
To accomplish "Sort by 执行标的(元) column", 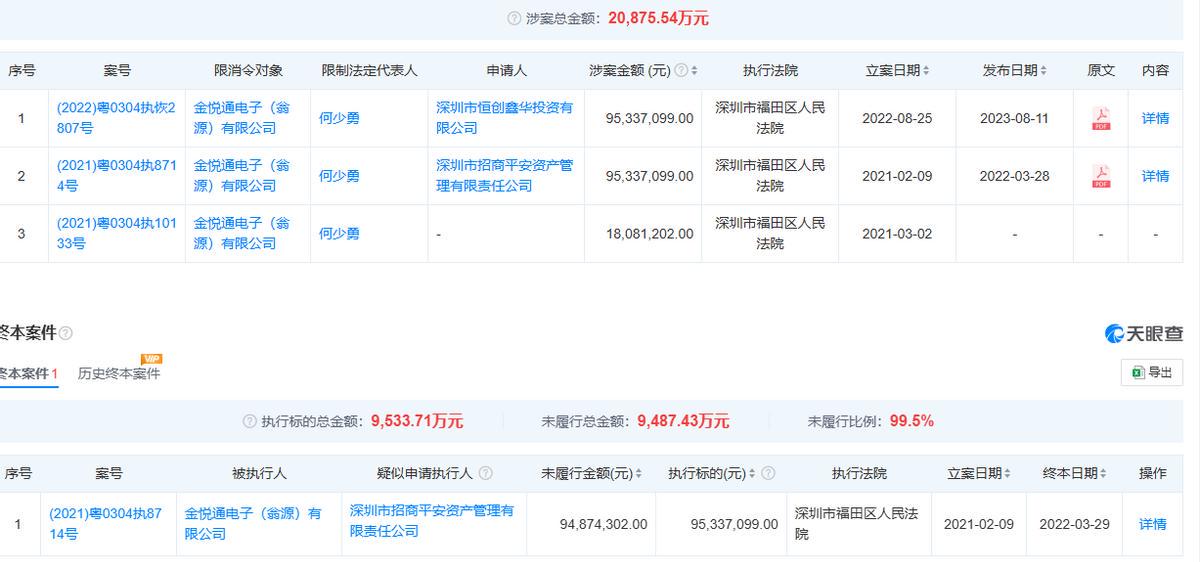I will coord(752,473).
